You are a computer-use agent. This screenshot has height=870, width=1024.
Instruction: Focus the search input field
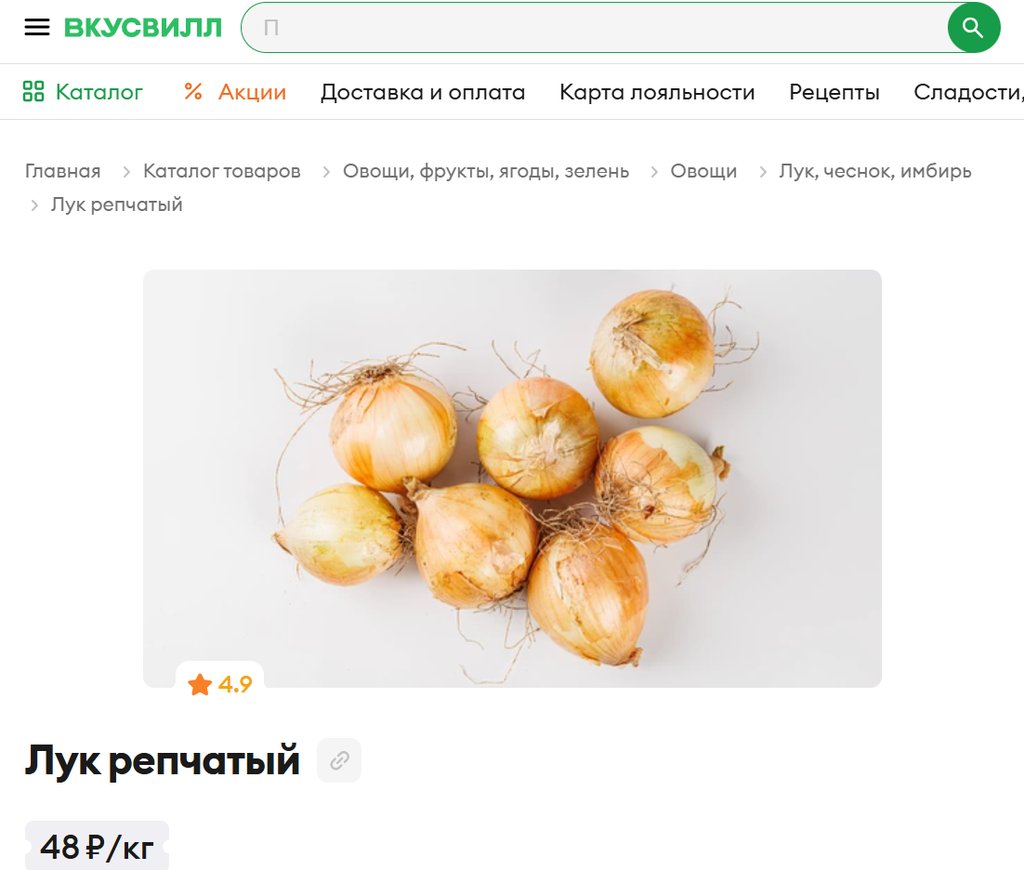click(594, 27)
